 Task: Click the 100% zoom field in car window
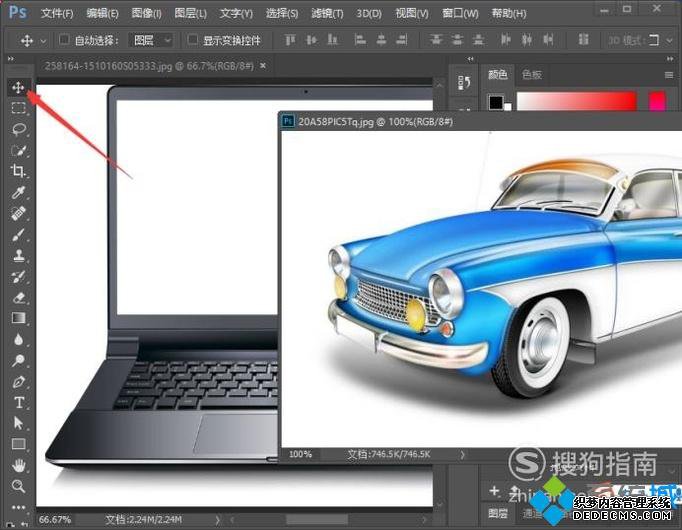pyautogui.click(x=301, y=454)
